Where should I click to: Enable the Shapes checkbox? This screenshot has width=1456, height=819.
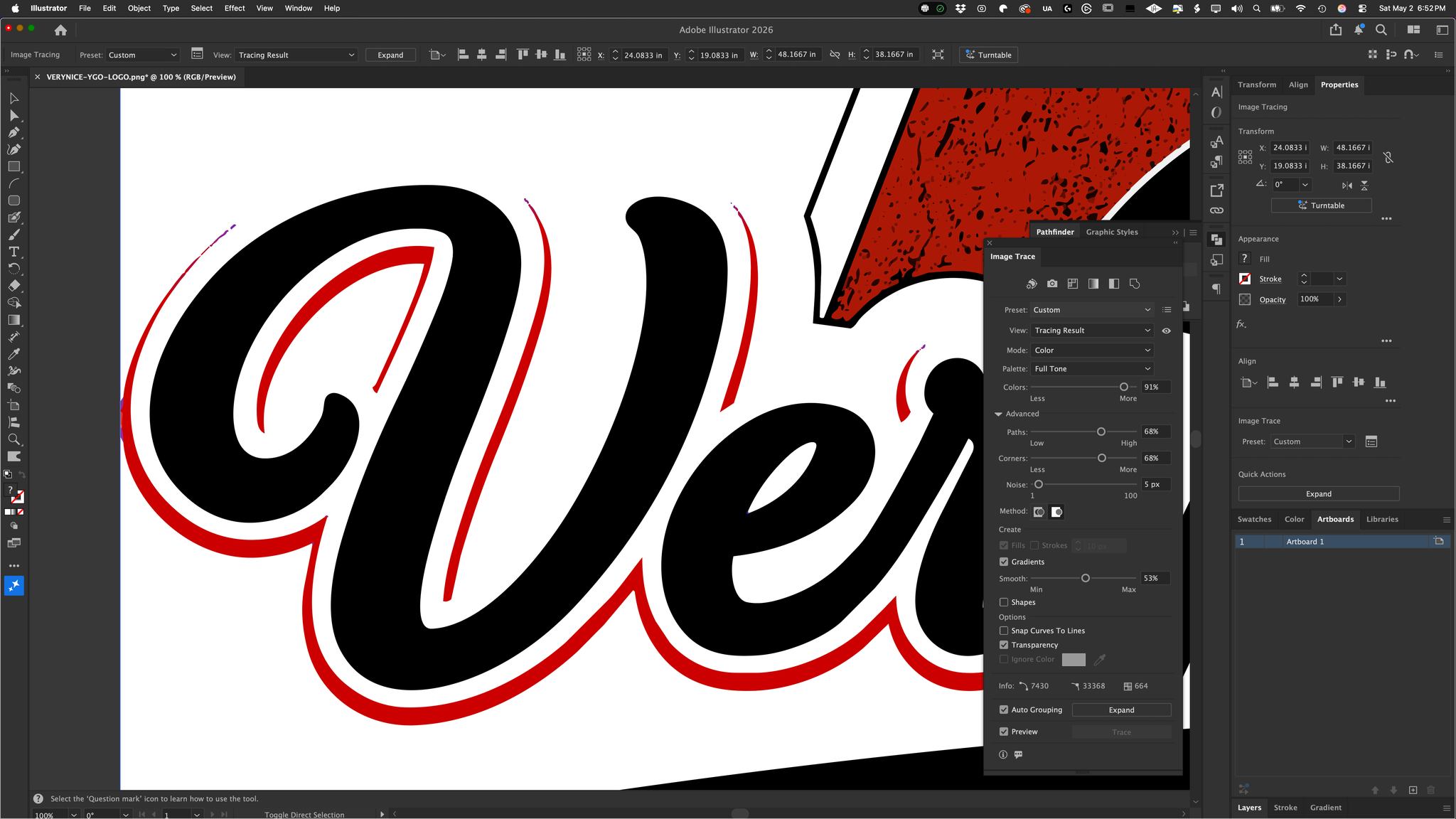click(1004, 602)
